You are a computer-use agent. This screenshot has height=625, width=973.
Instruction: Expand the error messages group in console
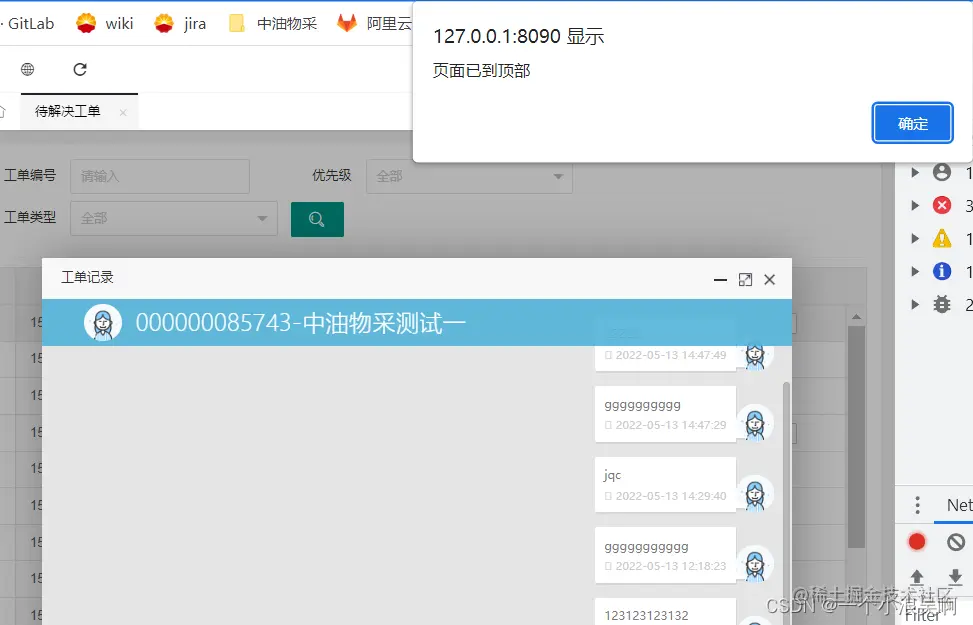tap(916, 205)
